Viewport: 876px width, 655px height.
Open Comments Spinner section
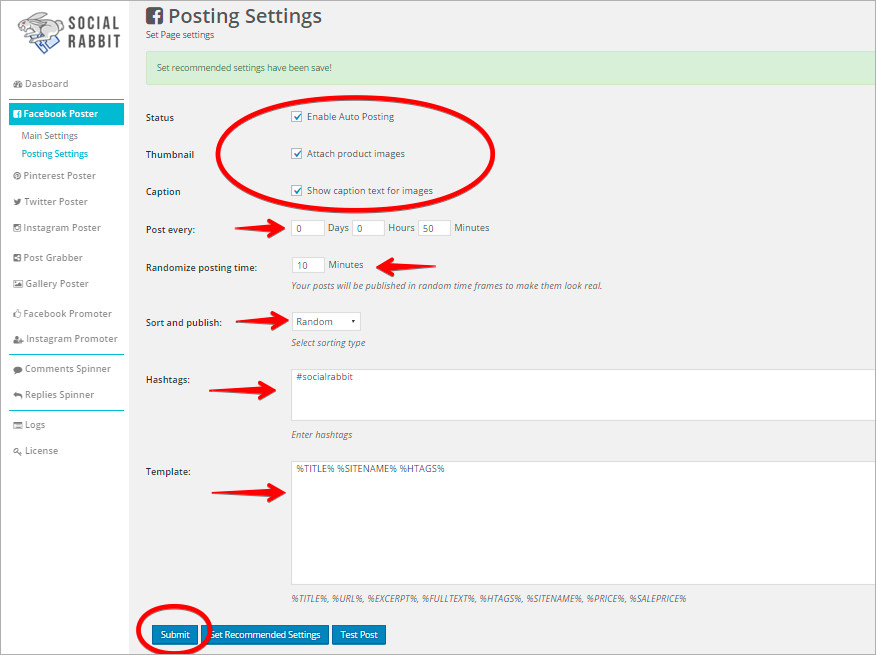tap(62, 369)
